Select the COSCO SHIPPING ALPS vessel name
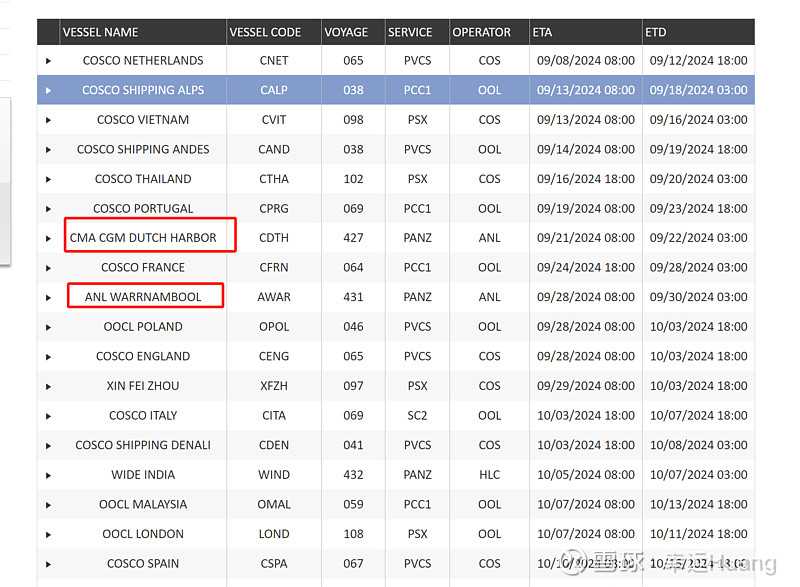Image resolution: width=800 pixels, height=587 pixels. (143, 90)
